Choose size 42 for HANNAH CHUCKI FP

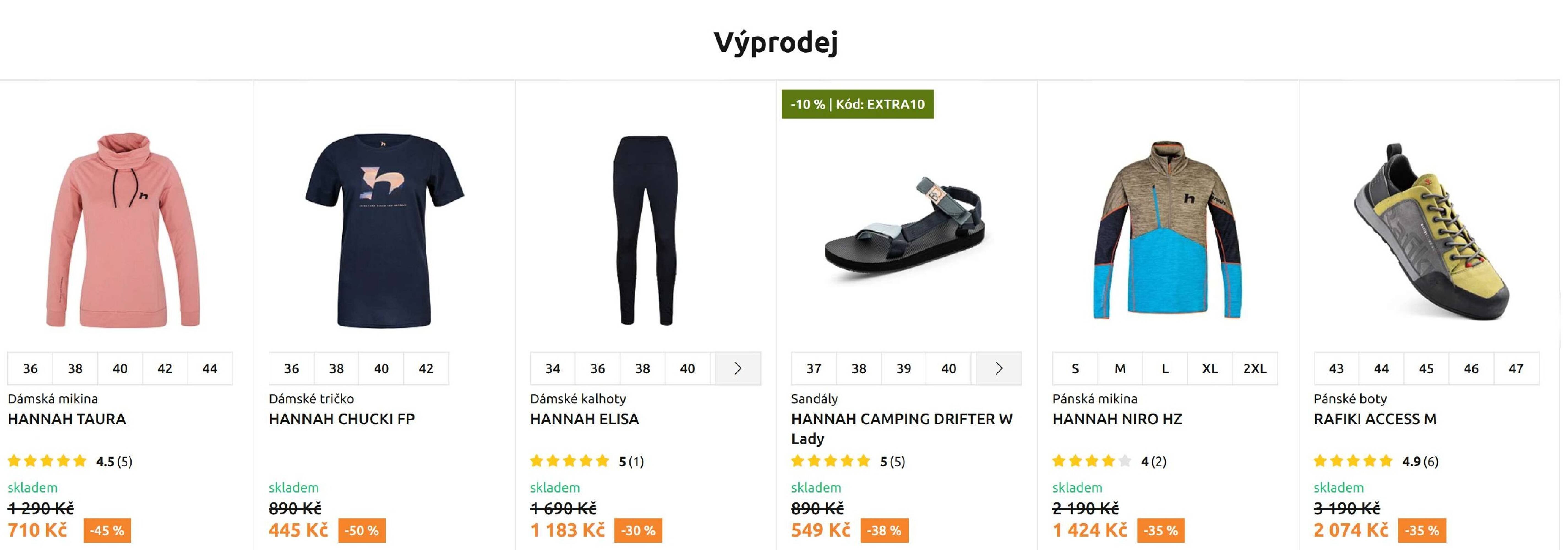pos(426,368)
